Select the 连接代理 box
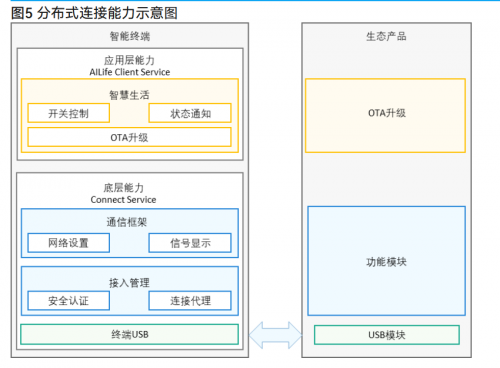 click(x=190, y=301)
